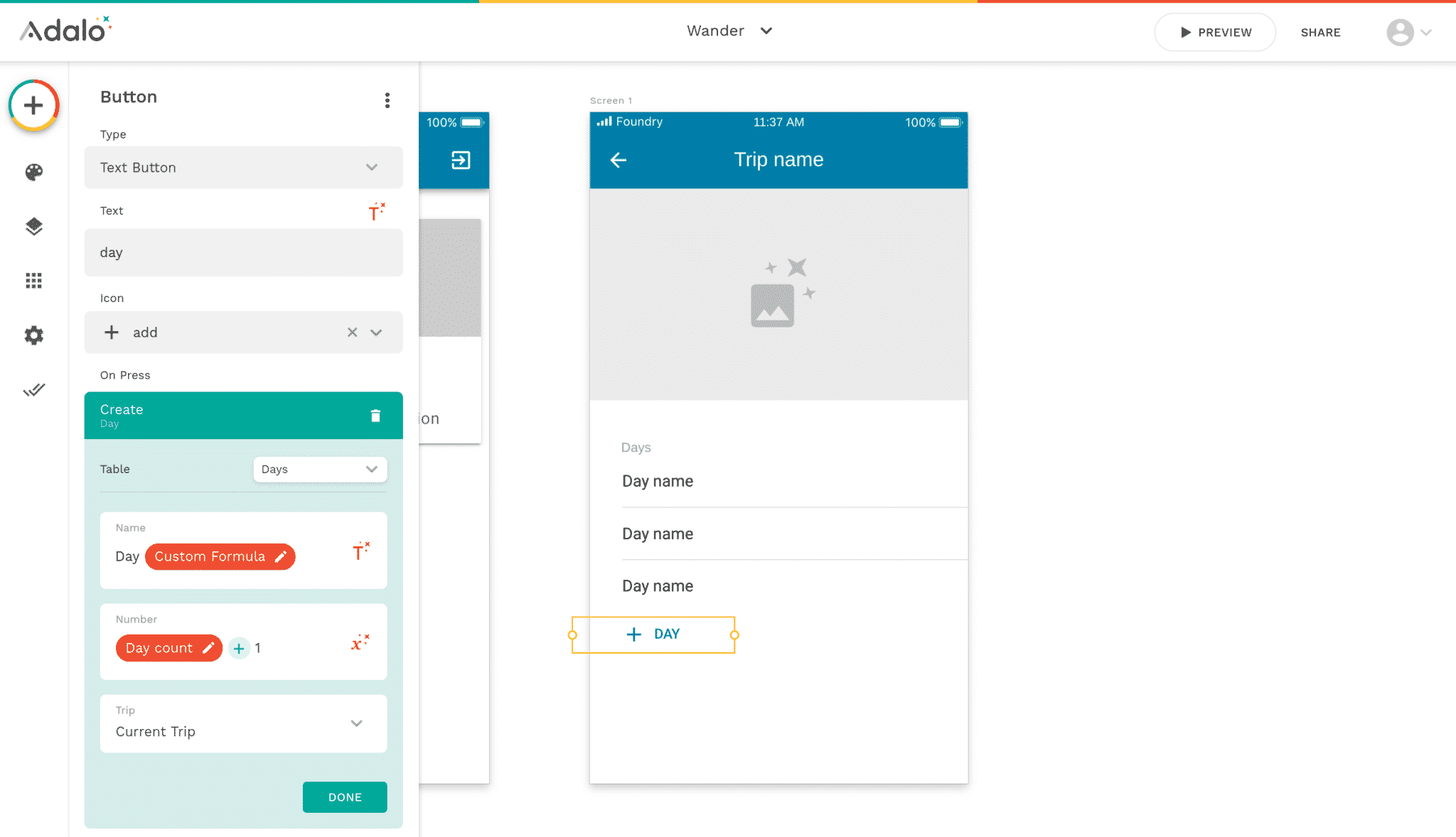Edit the Day count formula chip
Viewport: 1456px width, 837px height.
click(168, 648)
